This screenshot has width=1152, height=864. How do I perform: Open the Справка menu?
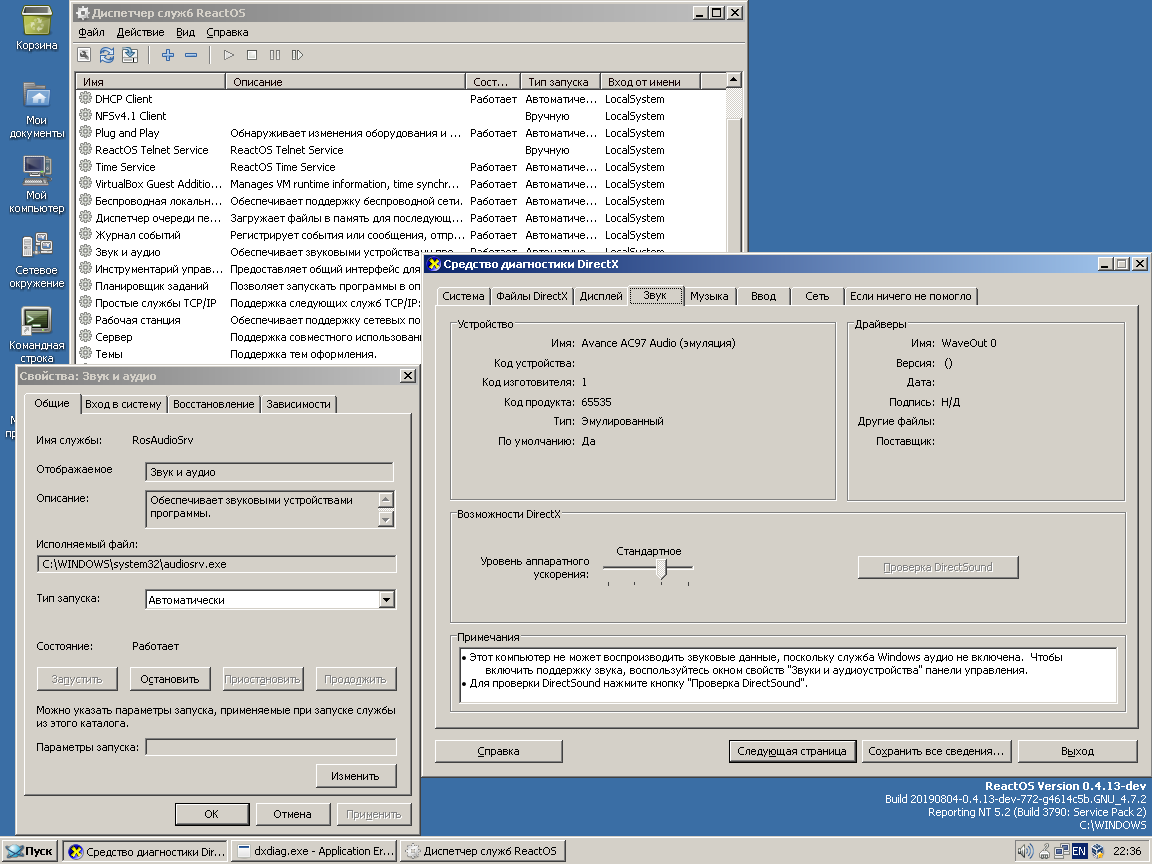227,32
